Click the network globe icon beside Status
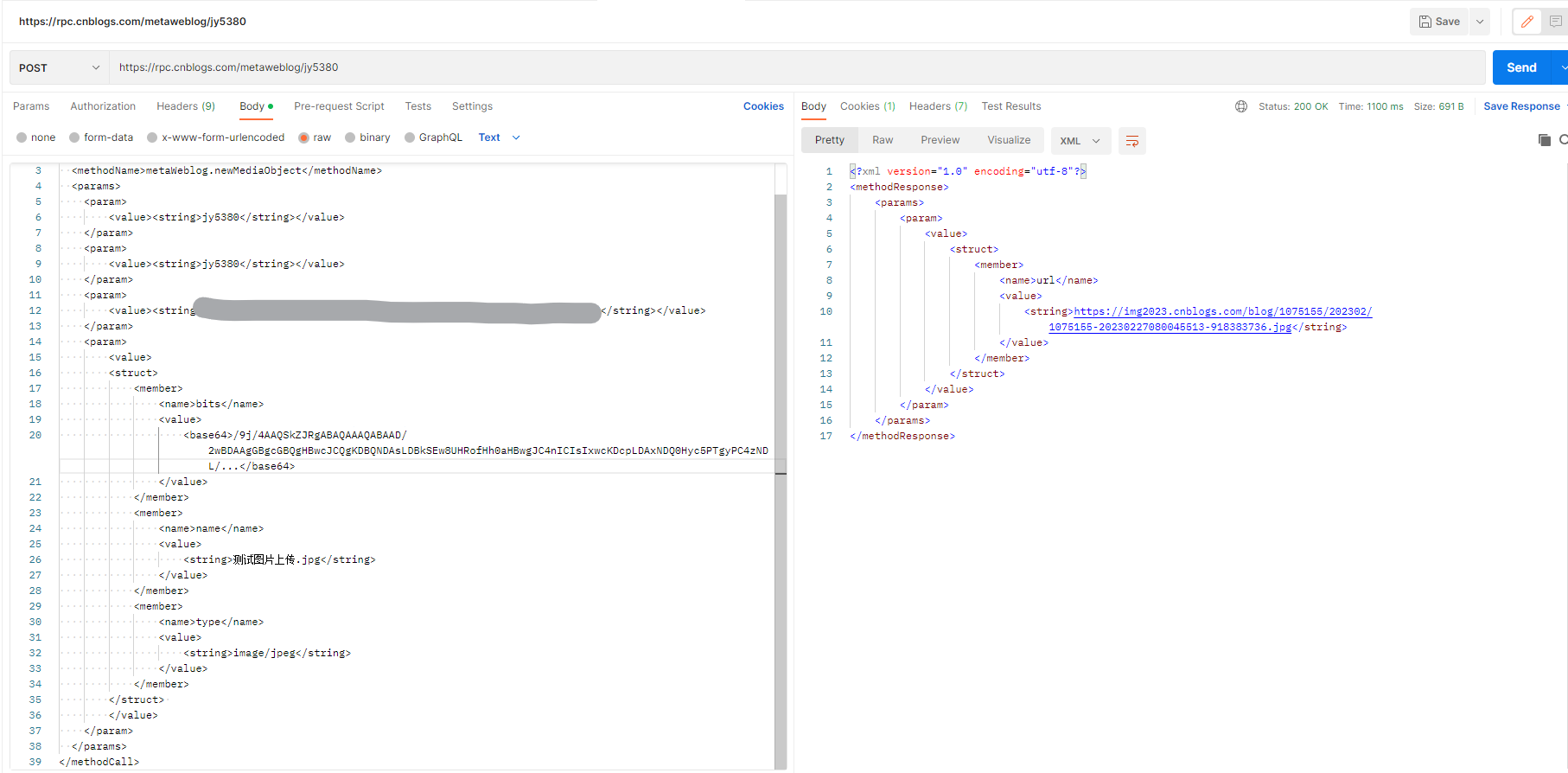The height and width of the screenshot is (773, 1568). [1241, 106]
